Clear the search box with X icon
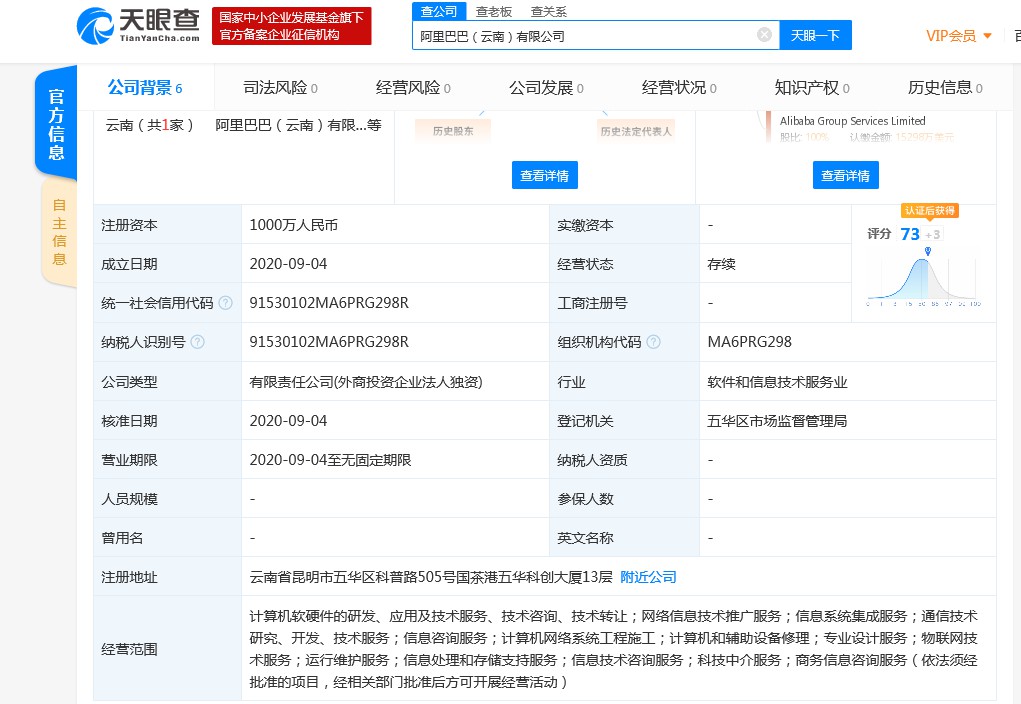The width and height of the screenshot is (1021, 704). (764, 35)
